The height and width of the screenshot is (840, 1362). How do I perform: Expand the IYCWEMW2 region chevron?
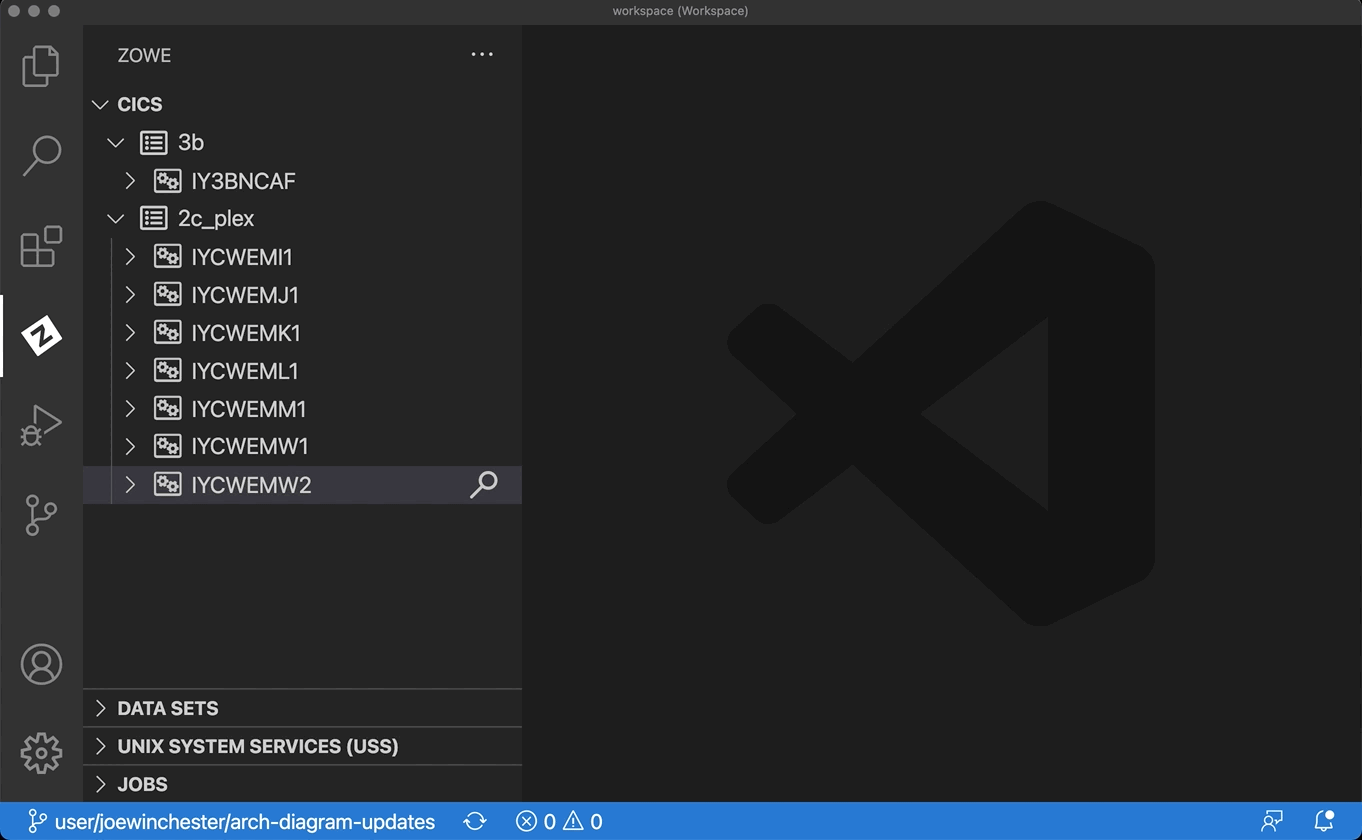click(130, 484)
